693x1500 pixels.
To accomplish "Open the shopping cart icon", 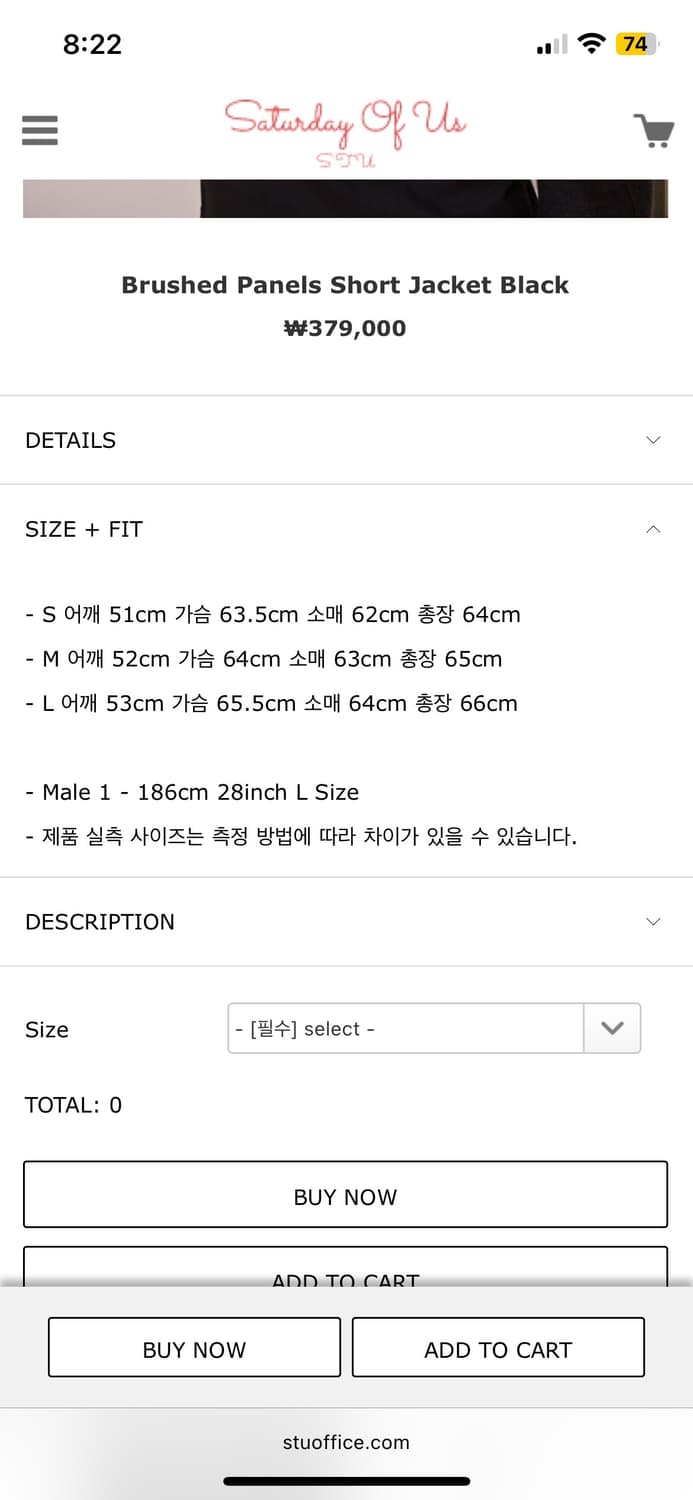I will tap(655, 130).
